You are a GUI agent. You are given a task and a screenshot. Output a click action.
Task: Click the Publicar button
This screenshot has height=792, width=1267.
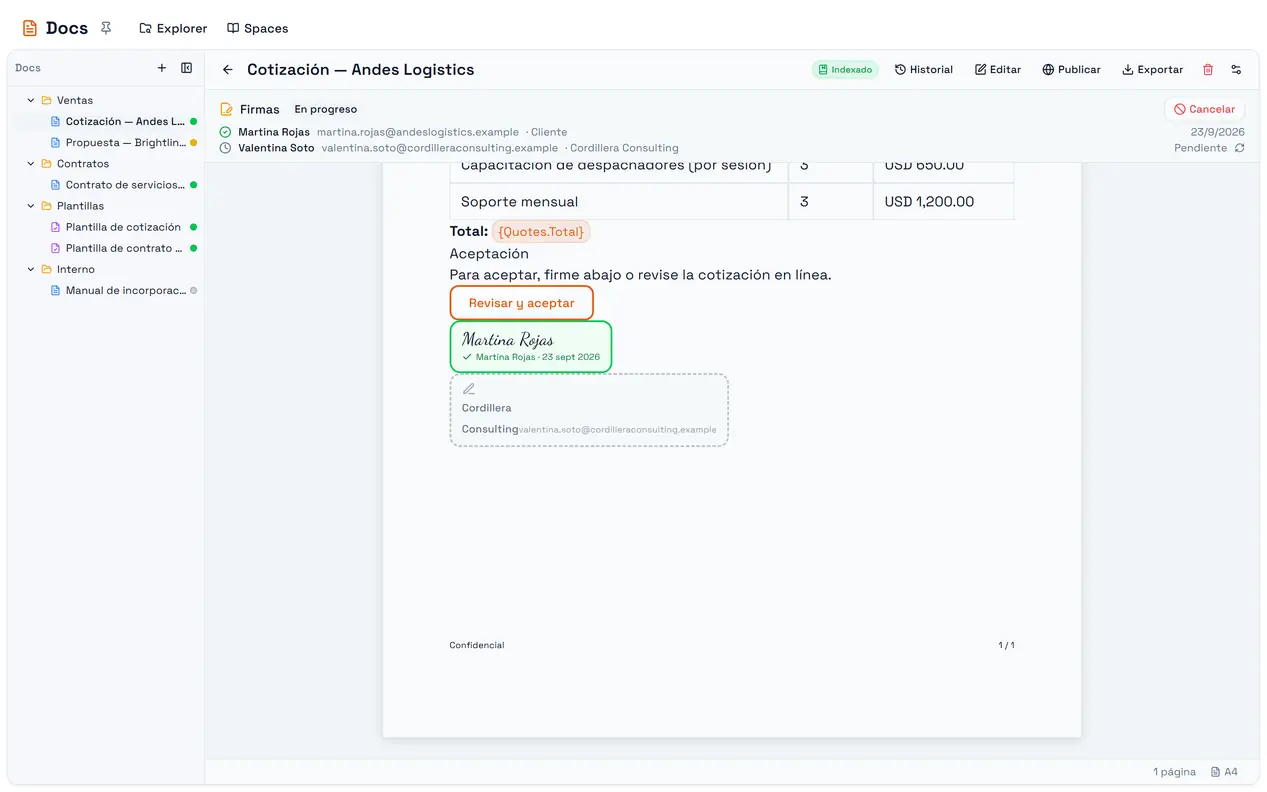1071,70
